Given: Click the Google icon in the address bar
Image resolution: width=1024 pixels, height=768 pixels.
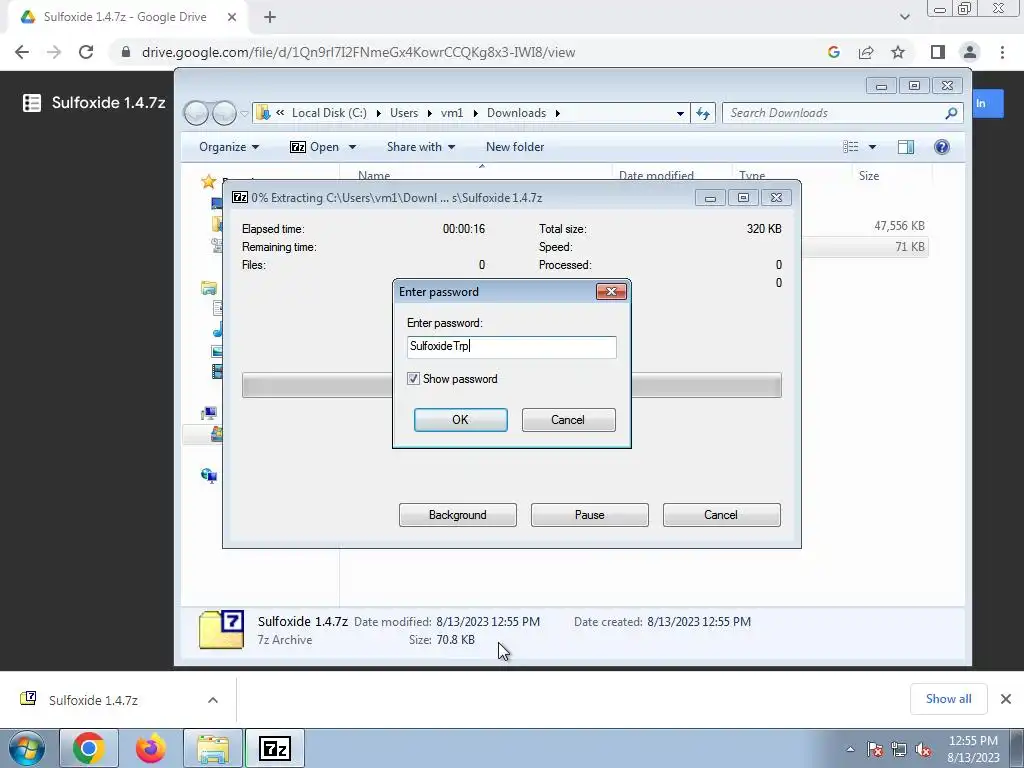Looking at the screenshot, I should pos(833,52).
